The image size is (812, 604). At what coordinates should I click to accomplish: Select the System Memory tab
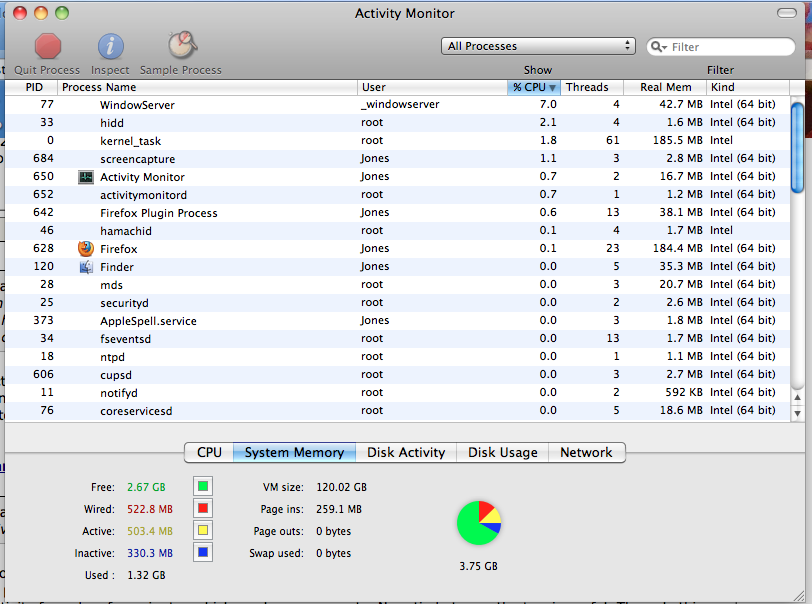294,452
